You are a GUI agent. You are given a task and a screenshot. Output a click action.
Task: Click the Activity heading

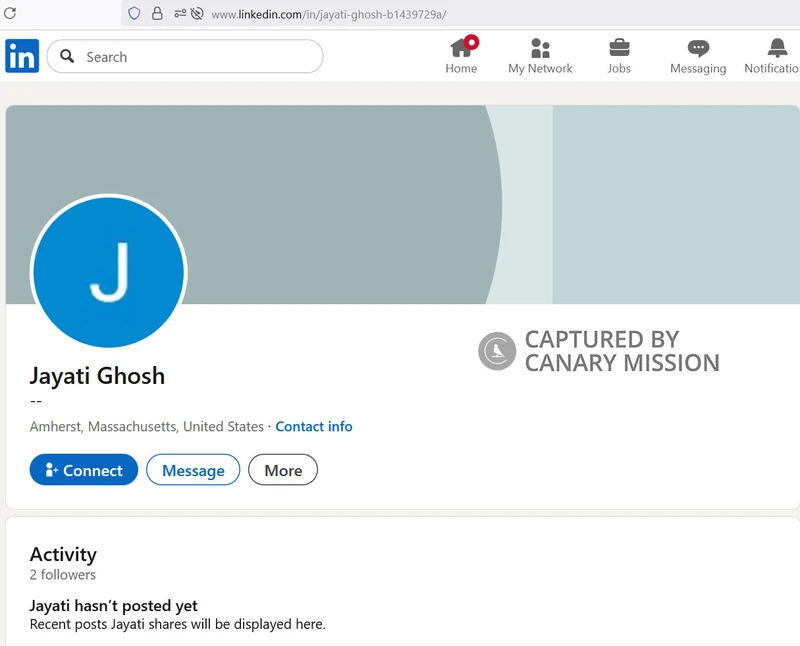[63, 555]
